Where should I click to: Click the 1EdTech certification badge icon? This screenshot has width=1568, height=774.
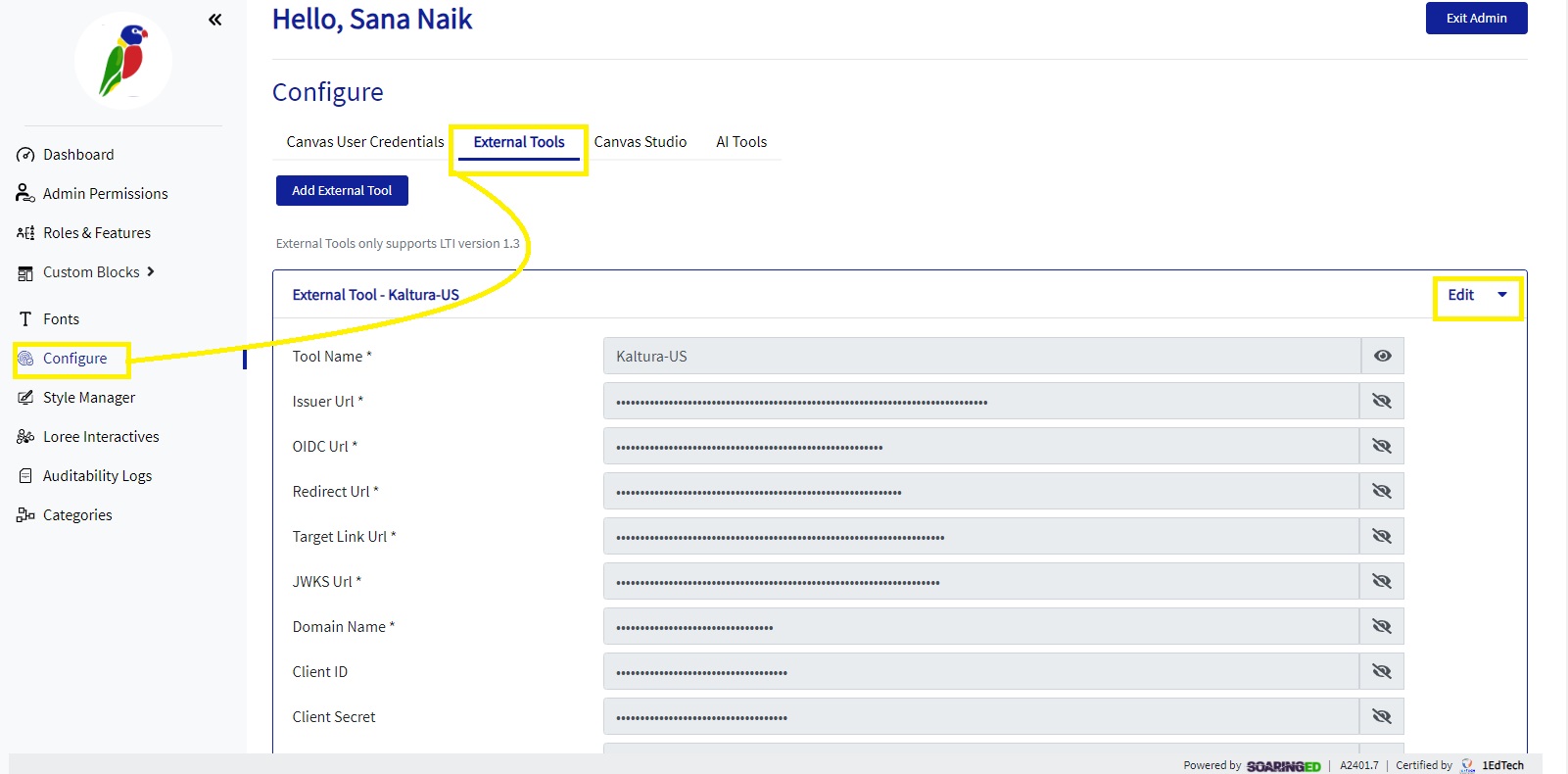pos(1467,765)
